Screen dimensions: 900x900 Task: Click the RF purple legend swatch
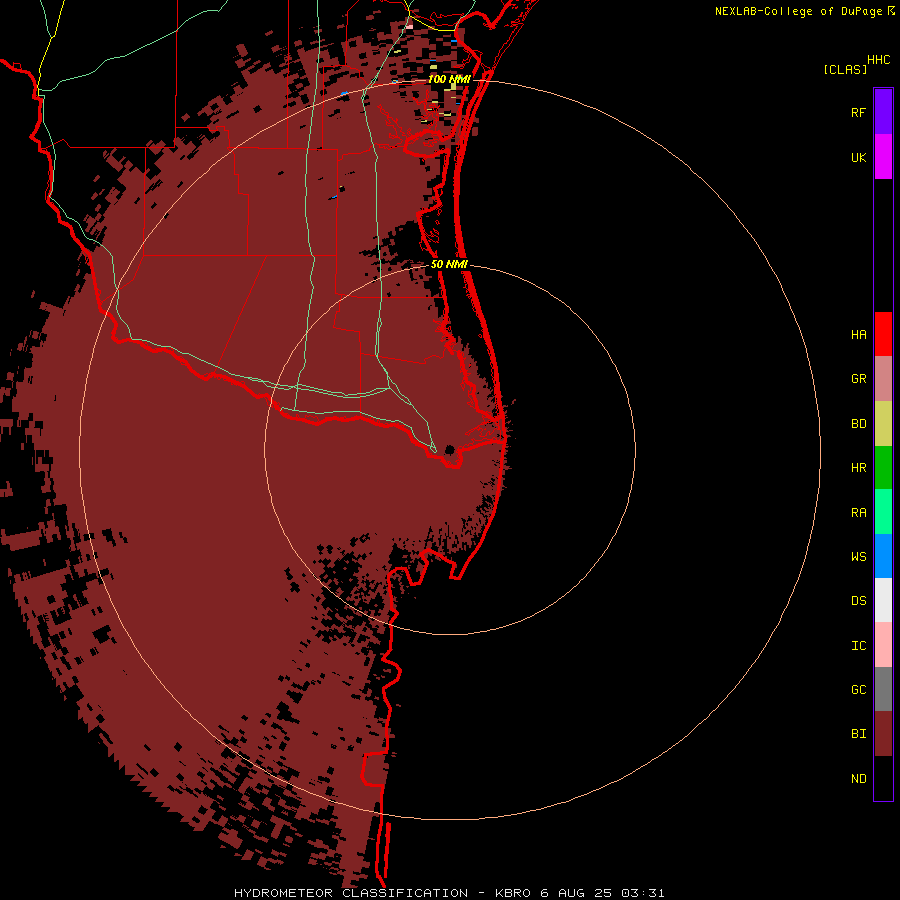(x=883, y=112)
